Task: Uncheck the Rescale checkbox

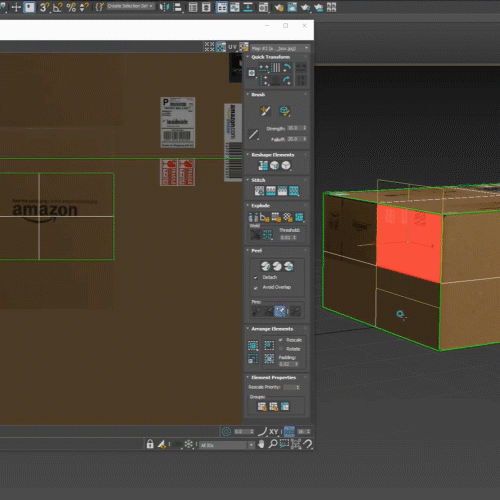Action: tap(281, 340)
